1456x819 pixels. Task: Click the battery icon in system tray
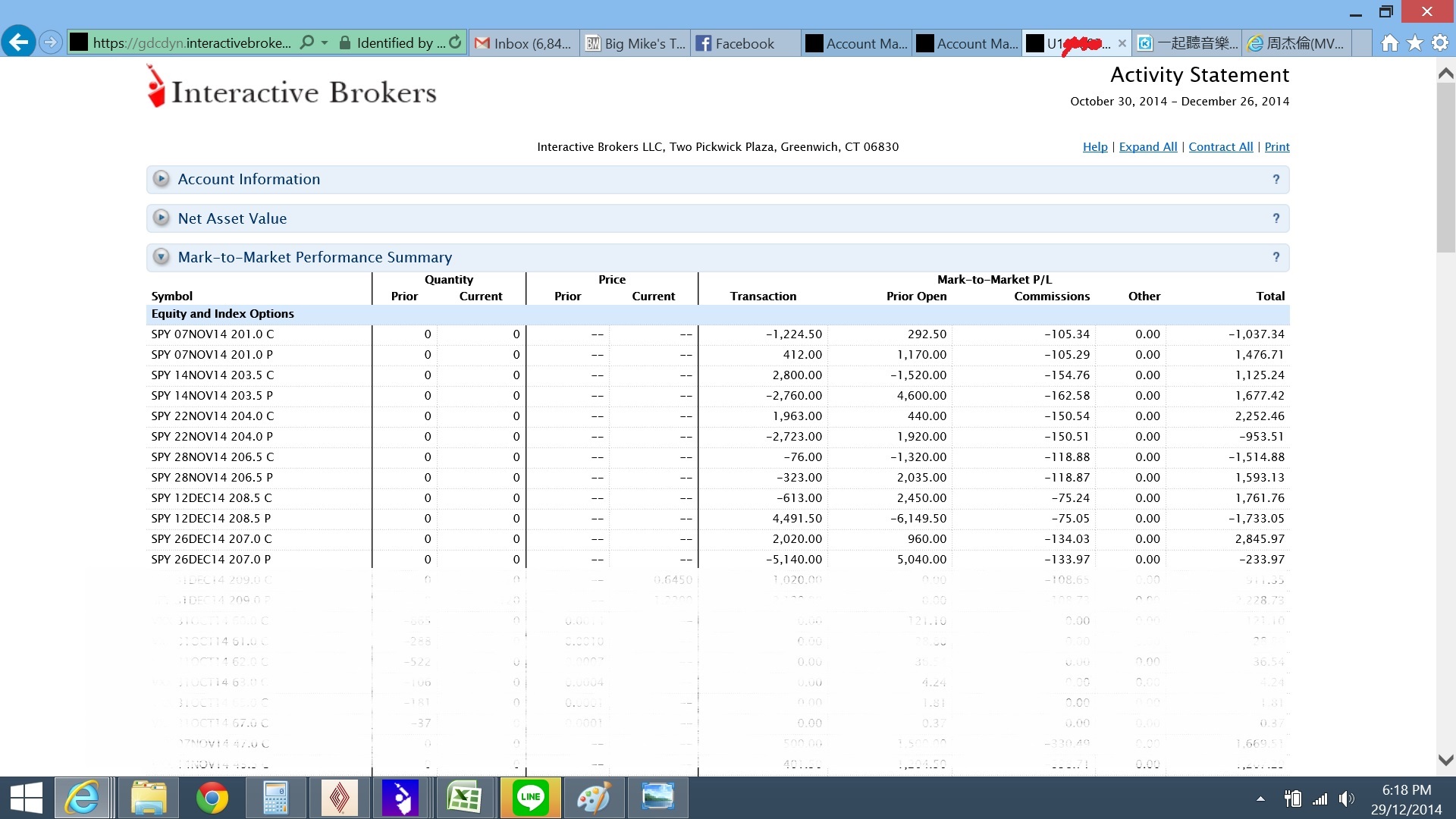[1293, 799]
